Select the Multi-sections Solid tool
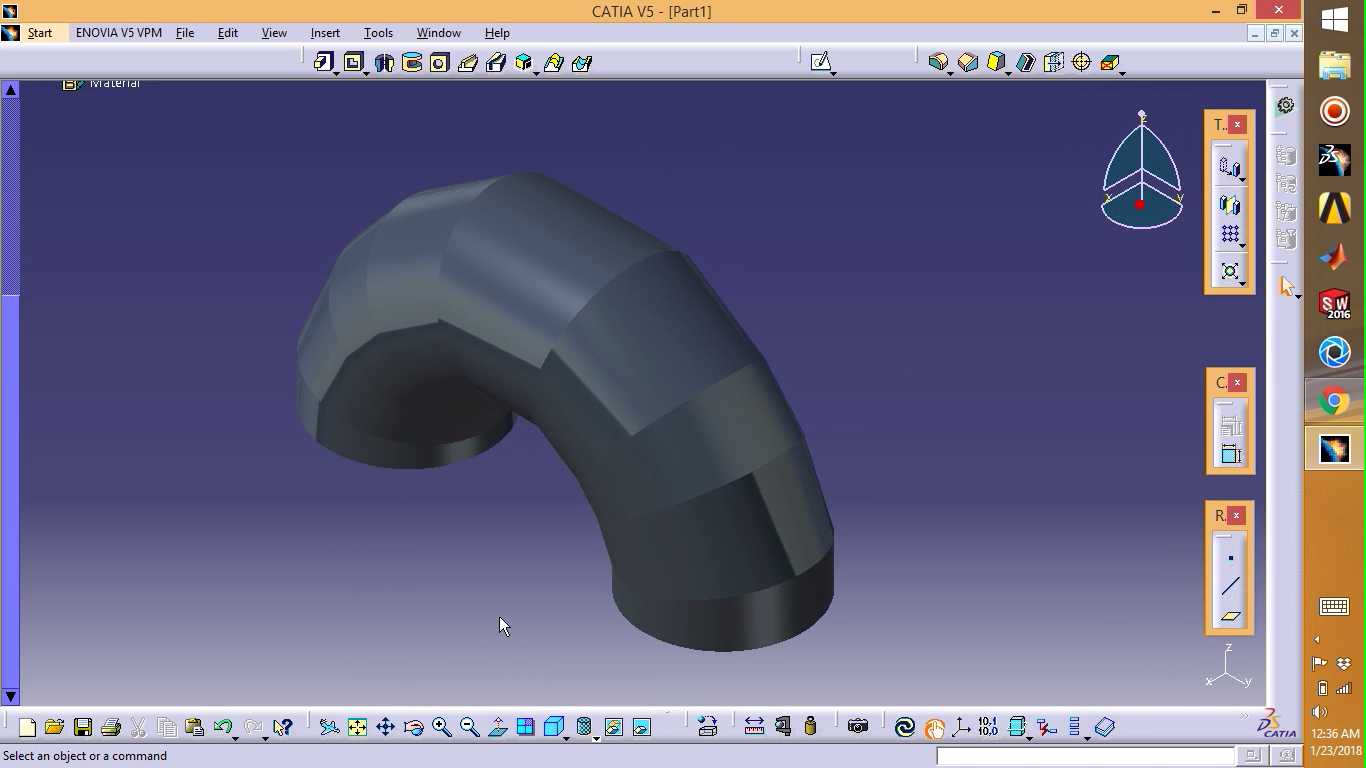This screenshot has height=768, width=1366. pyautogui.click(x=553, y=63)
